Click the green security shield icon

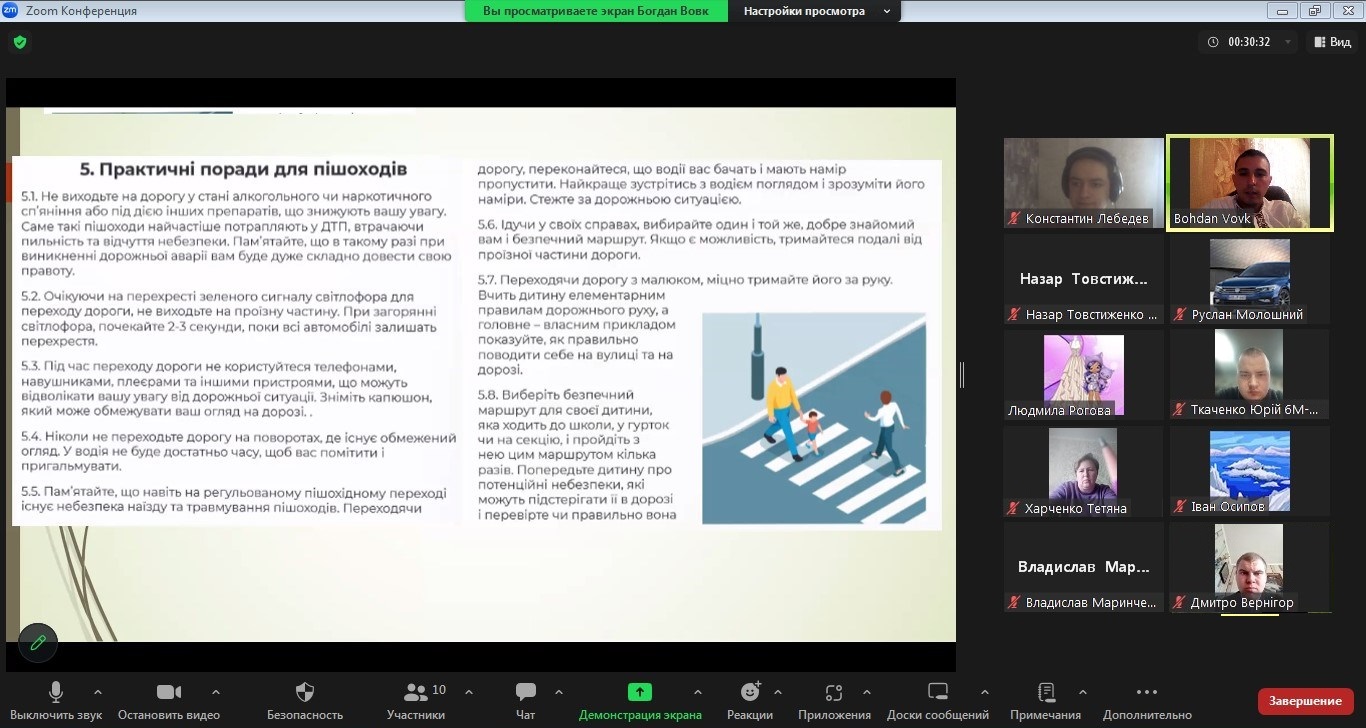pos(19,42)
